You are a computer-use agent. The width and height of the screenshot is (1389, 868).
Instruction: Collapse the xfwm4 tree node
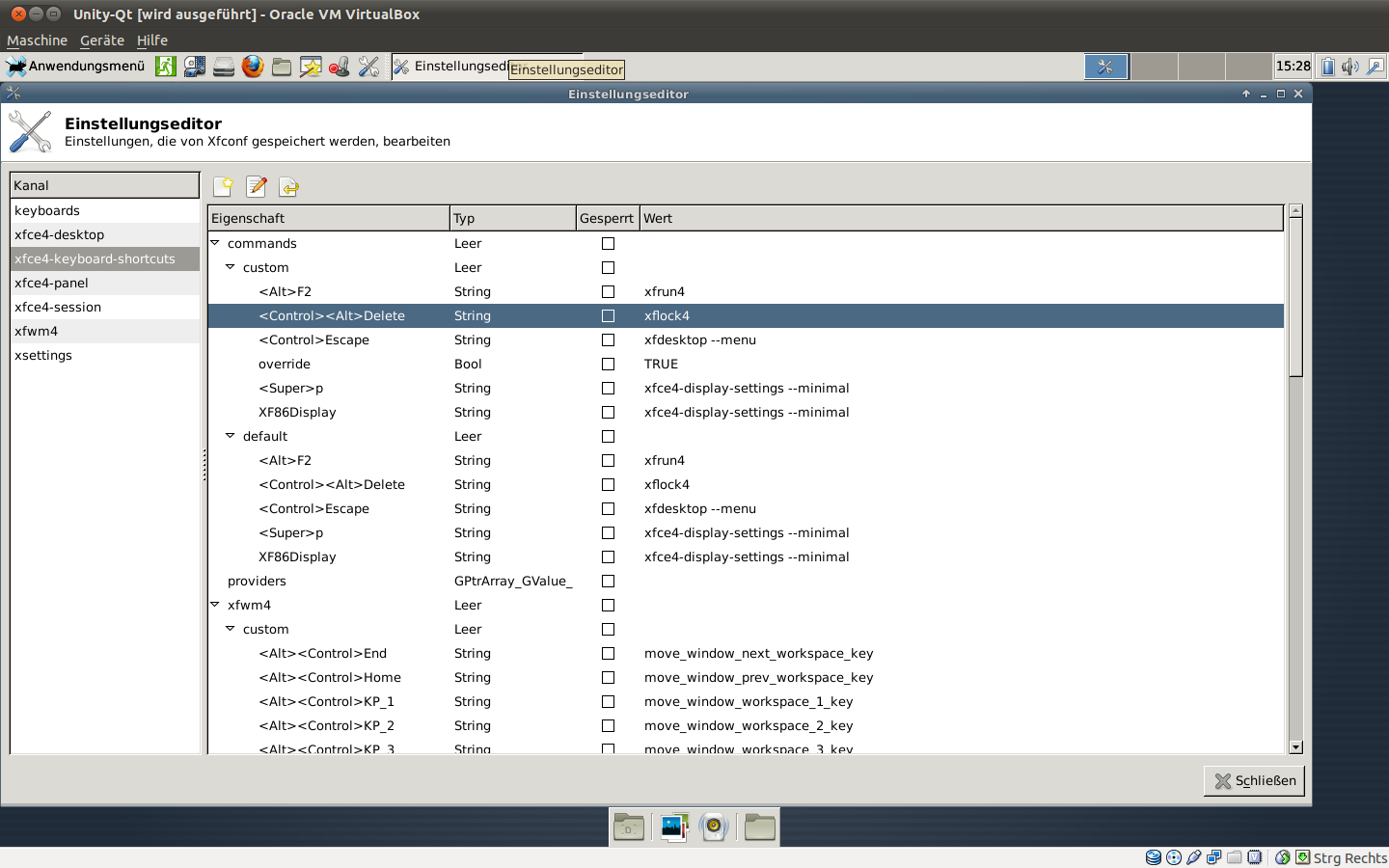point(215,605)
